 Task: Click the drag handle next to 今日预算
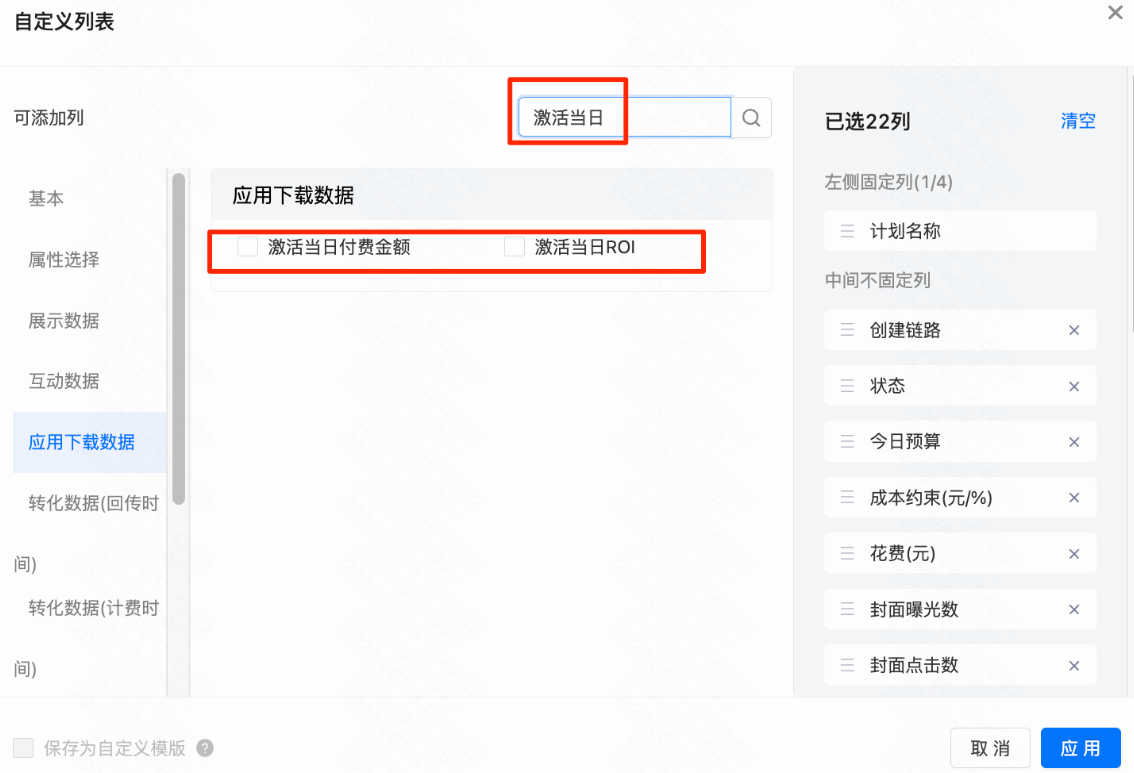tap(845, 441)
